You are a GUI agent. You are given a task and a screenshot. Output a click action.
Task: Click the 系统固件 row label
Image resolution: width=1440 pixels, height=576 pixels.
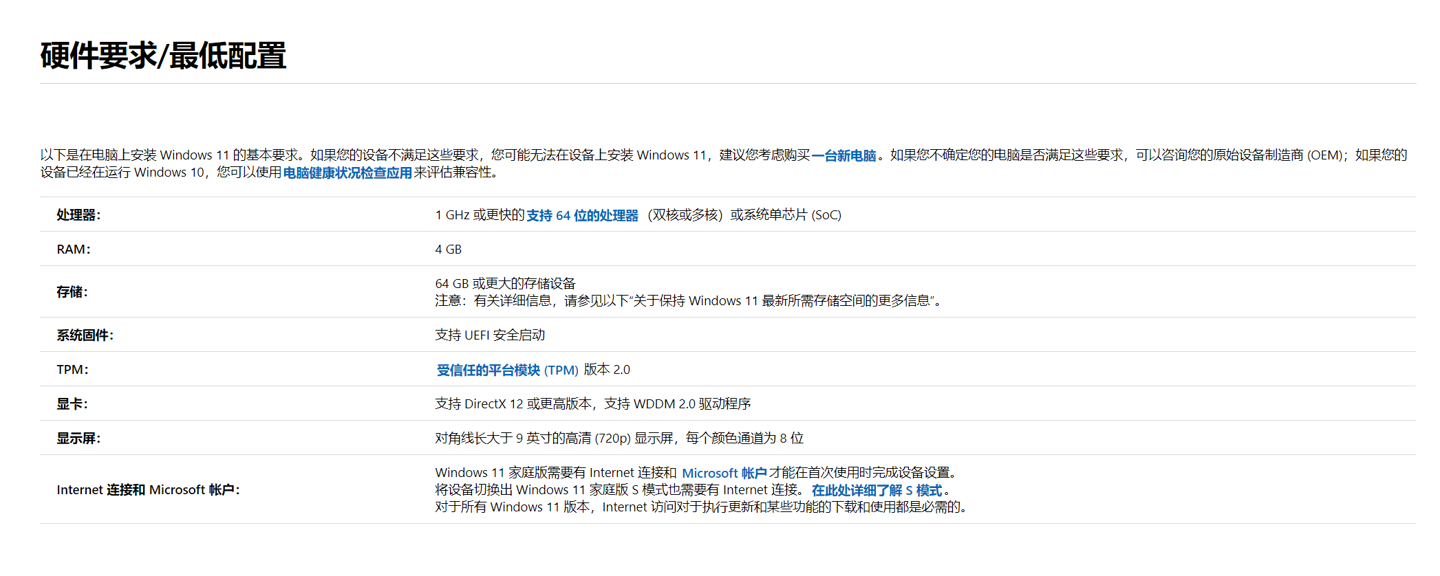point(84,334)
